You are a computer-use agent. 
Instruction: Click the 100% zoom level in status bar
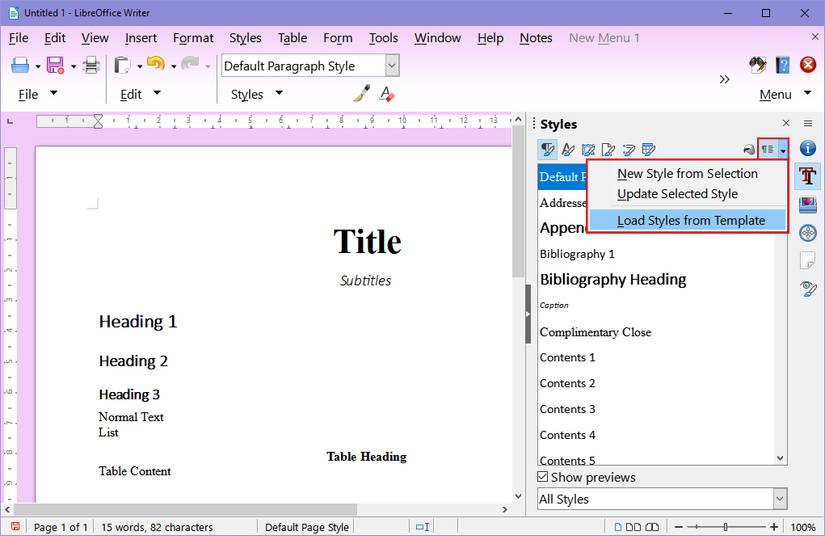[x=803, y=527]
